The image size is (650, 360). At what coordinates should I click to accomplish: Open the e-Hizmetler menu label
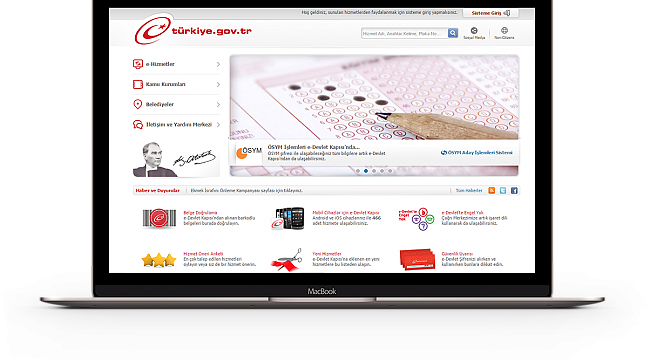(160, 64)
